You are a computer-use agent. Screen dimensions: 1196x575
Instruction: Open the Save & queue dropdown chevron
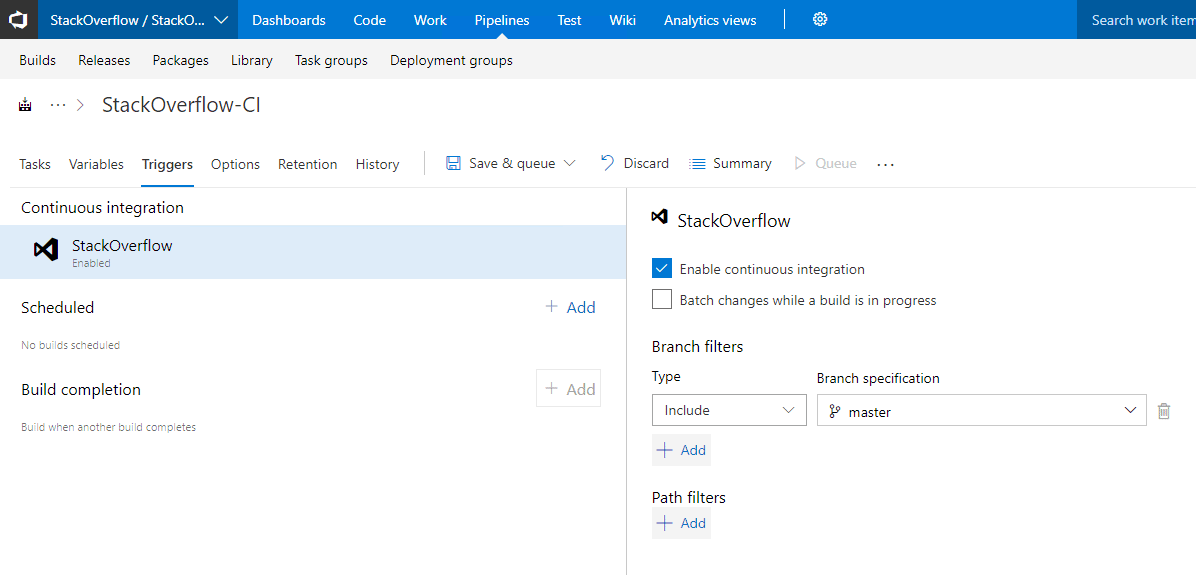click(x=569, y=163)
